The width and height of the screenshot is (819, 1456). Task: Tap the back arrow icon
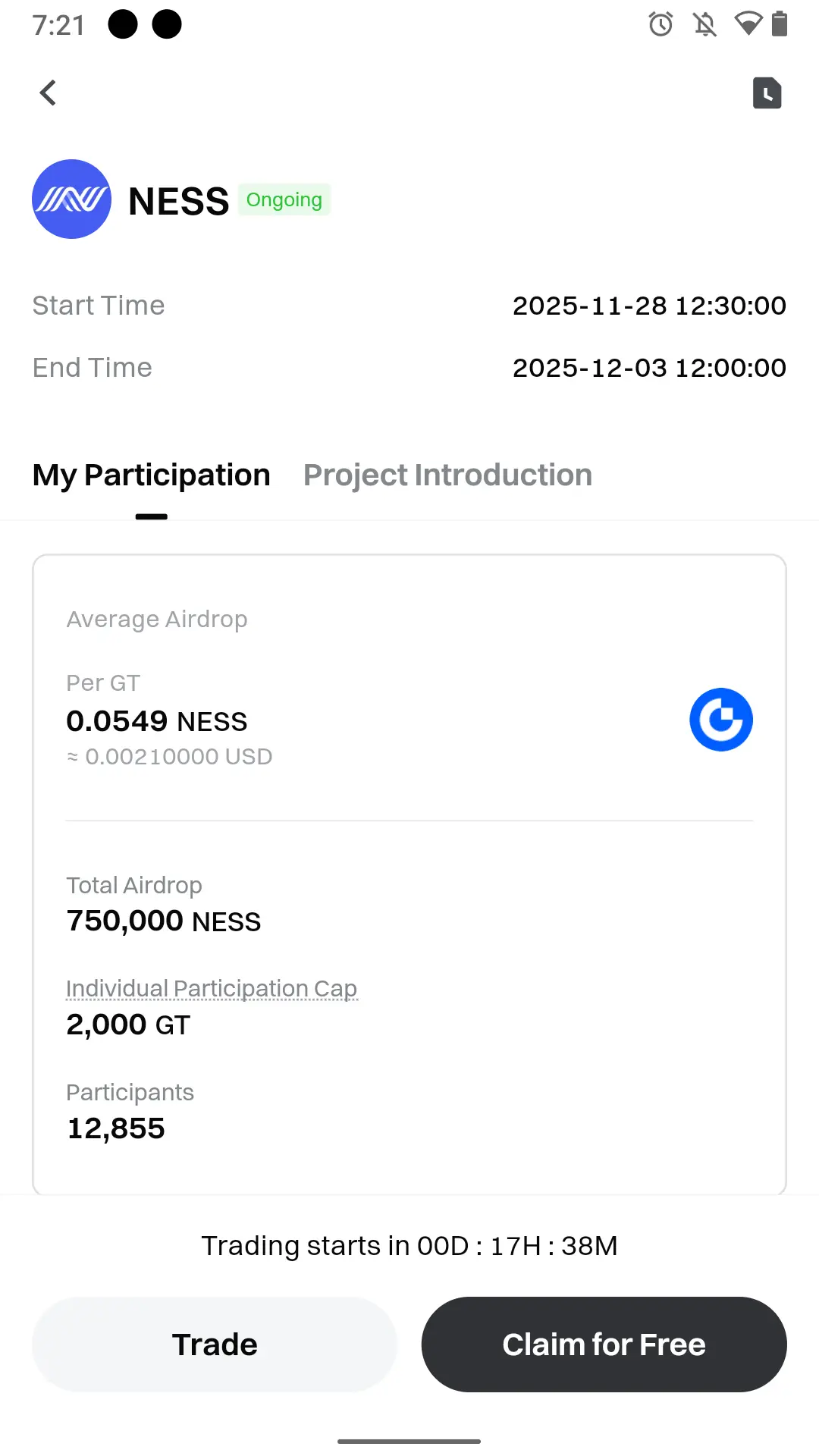[x=49, y=93]
